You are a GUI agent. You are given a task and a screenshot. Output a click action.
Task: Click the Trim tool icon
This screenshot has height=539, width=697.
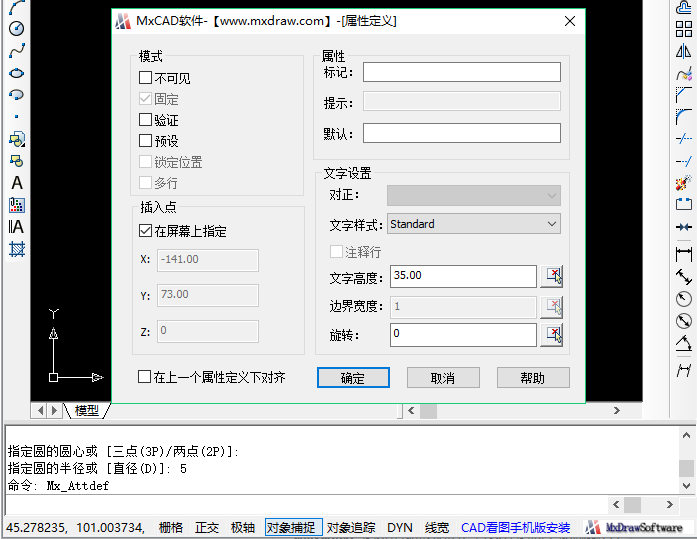[684, 139]
